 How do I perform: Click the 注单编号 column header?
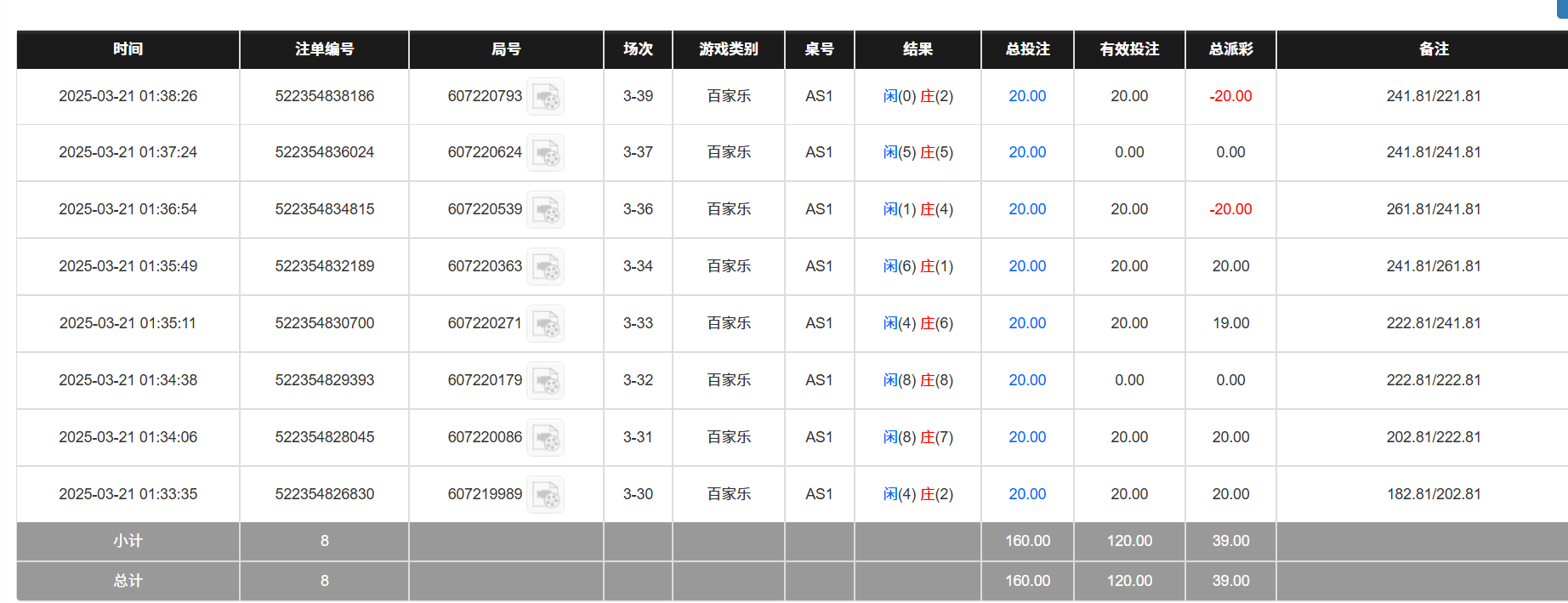324,49
